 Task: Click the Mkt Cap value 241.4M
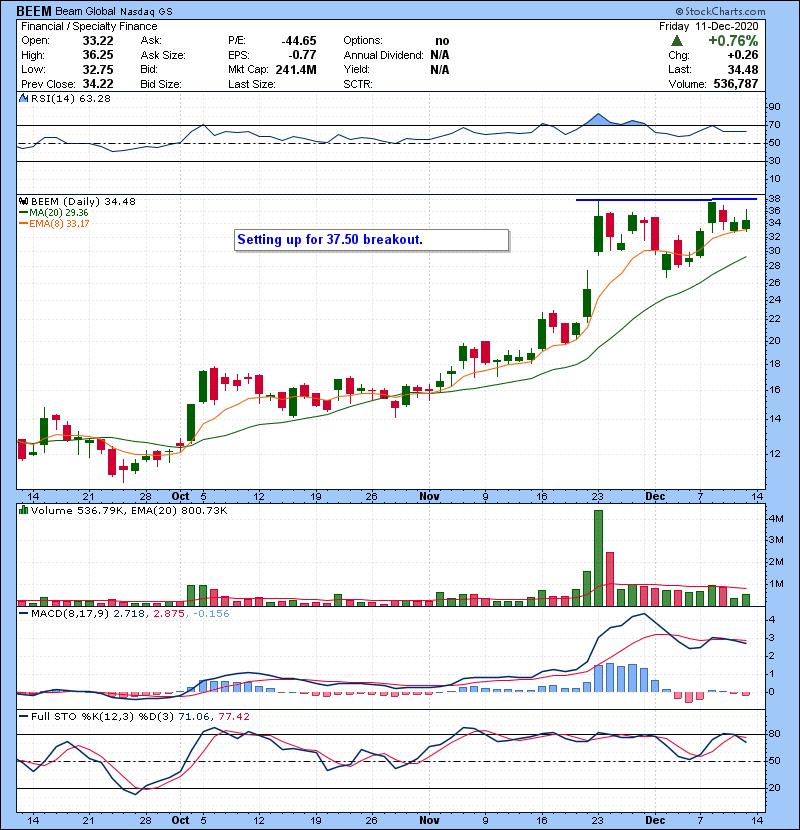click(x=296, y=69)
